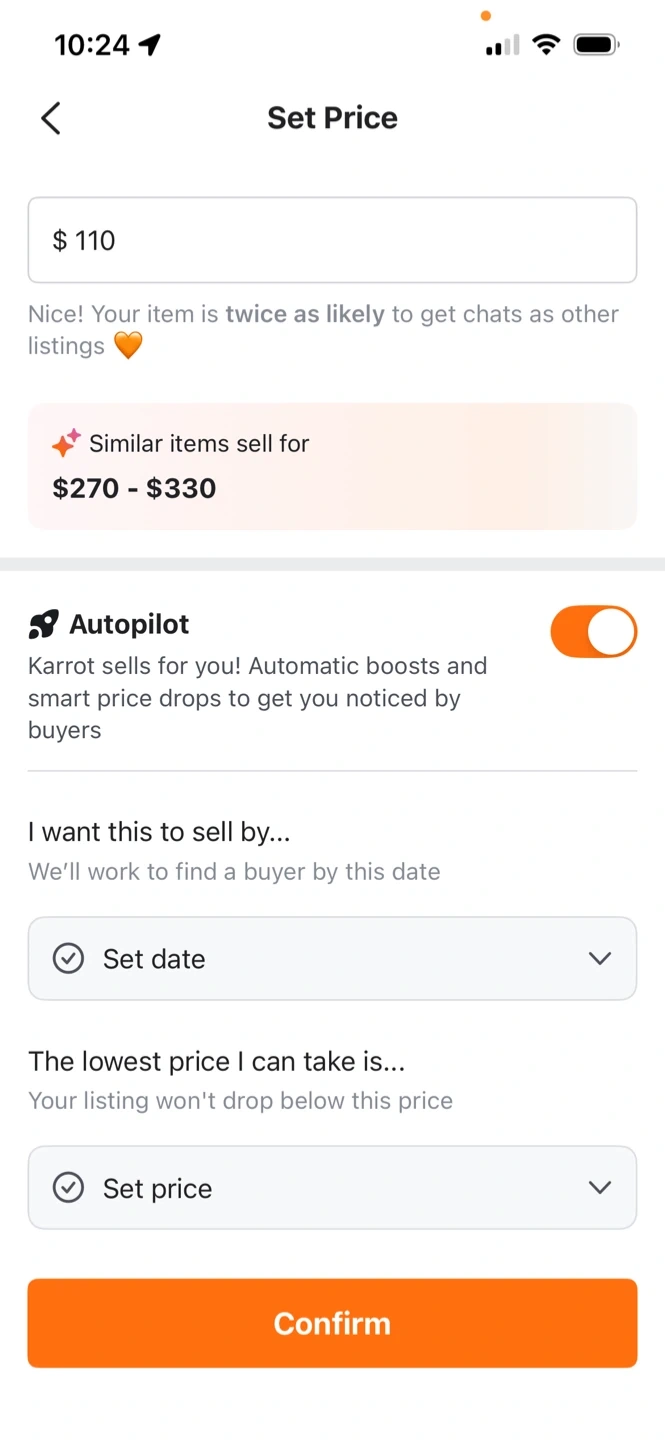This screenshot has width=665, height=1440.
Task: Tap the location arrow in status bar
Action: click(x=150, y=45)
